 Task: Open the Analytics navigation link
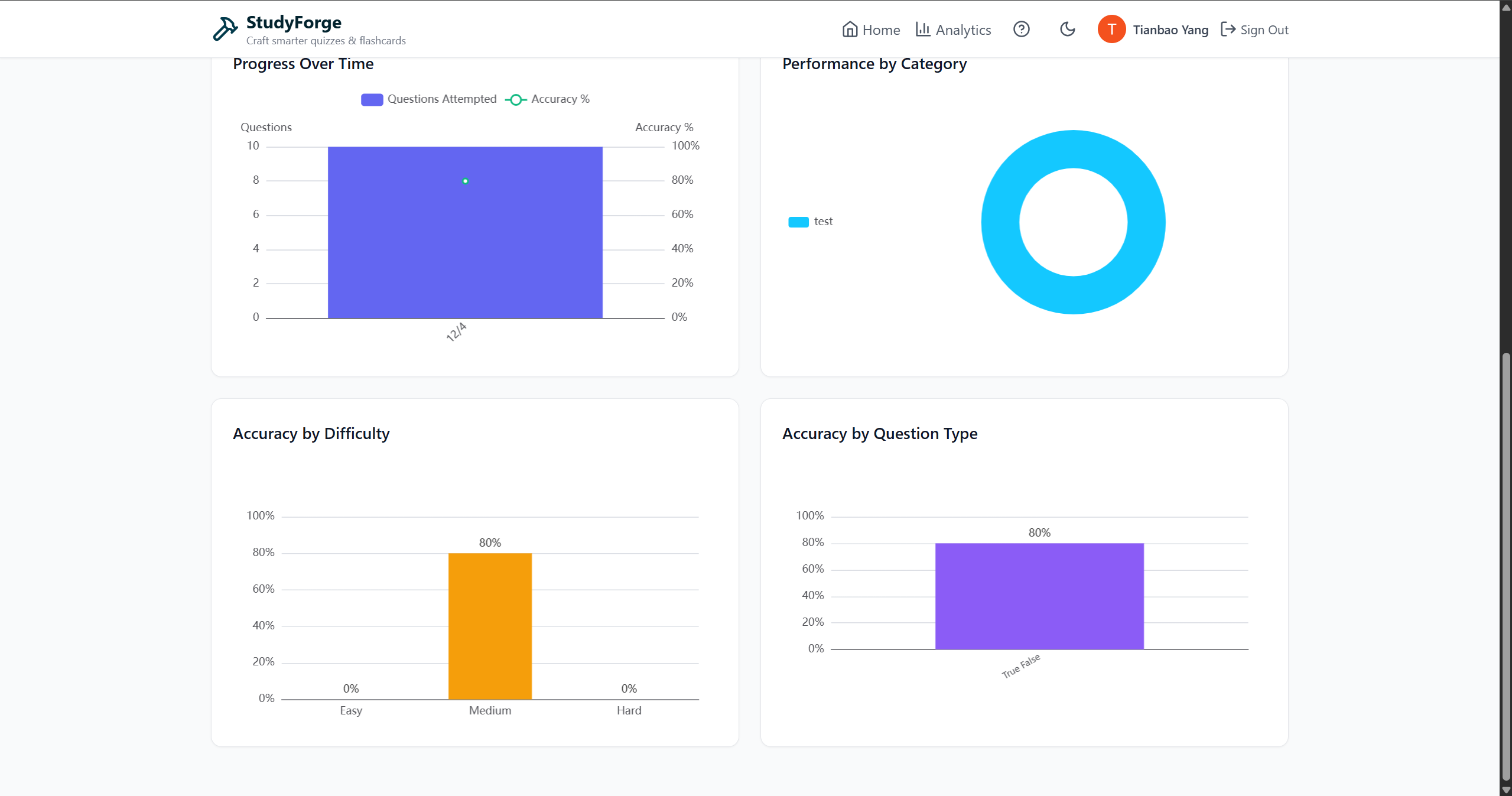963,30
